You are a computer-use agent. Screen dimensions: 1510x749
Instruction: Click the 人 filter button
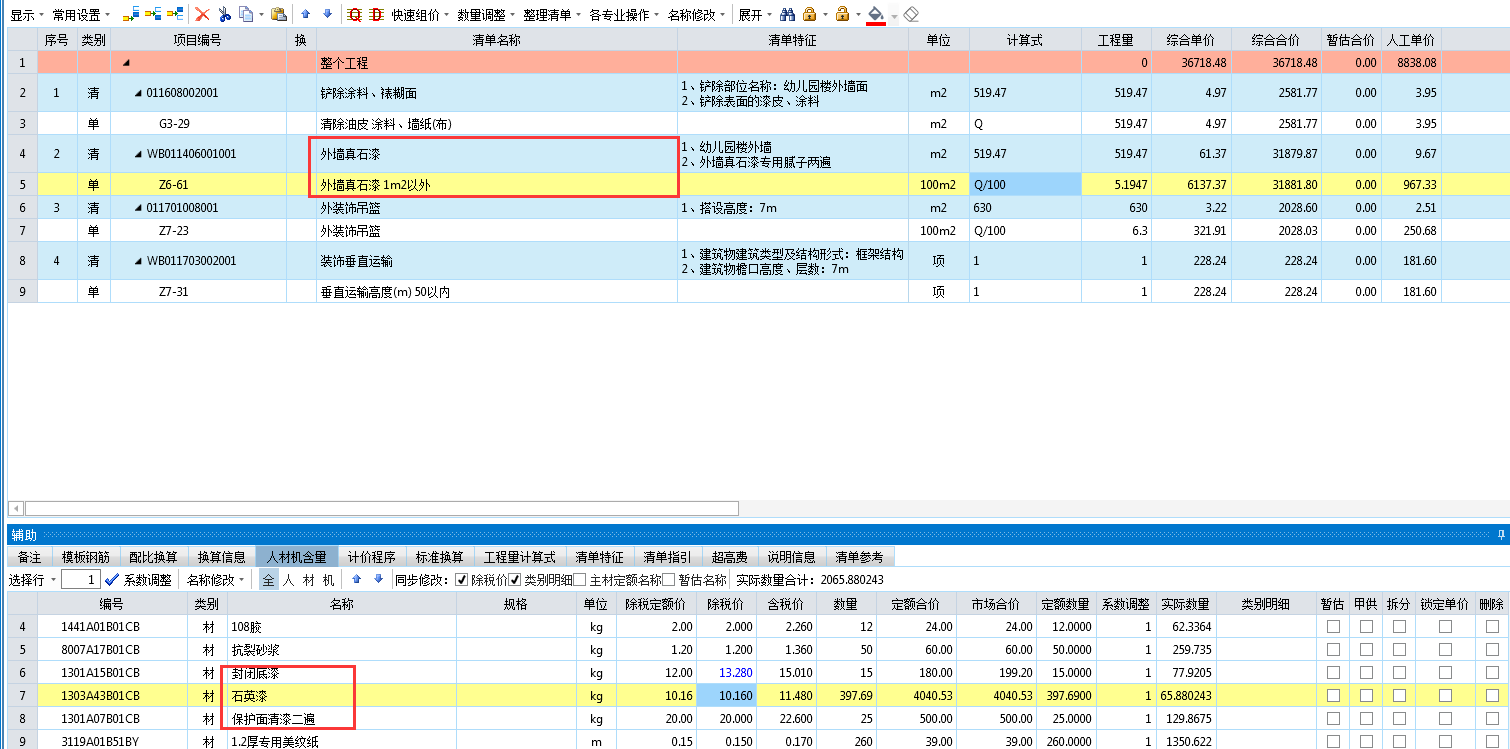coord(288,579)
